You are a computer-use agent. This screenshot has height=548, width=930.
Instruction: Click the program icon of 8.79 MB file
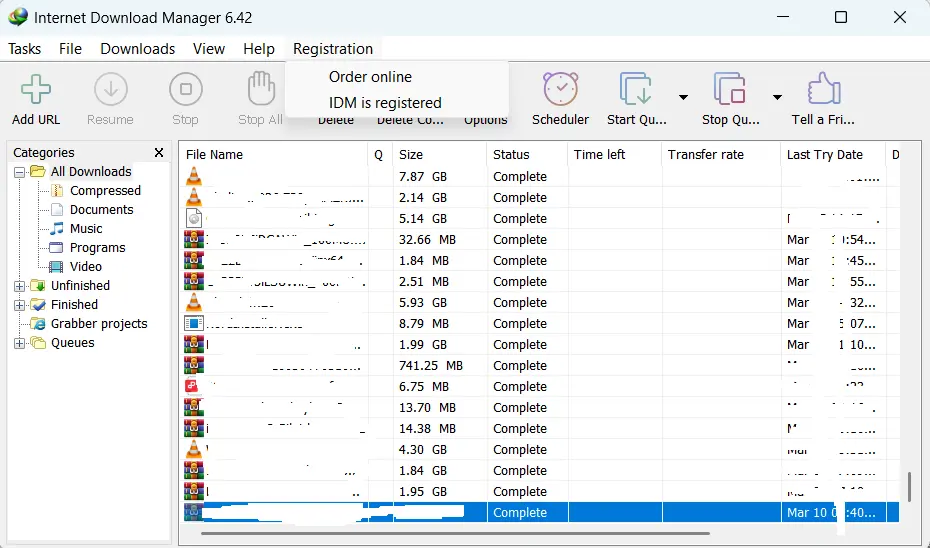193,323
